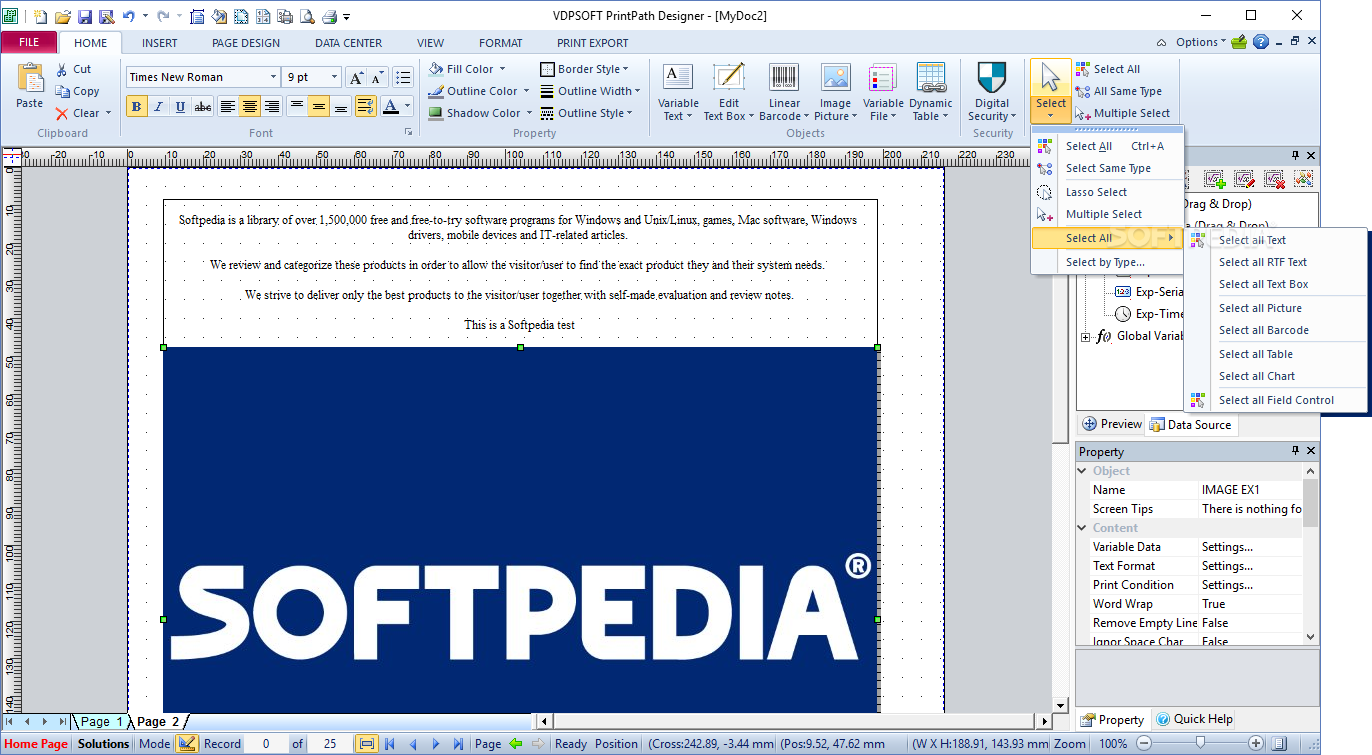The height and width of the screenshot is (755, 1372).
Task: Increase font size with grow font icon
Action: point(356,77)
